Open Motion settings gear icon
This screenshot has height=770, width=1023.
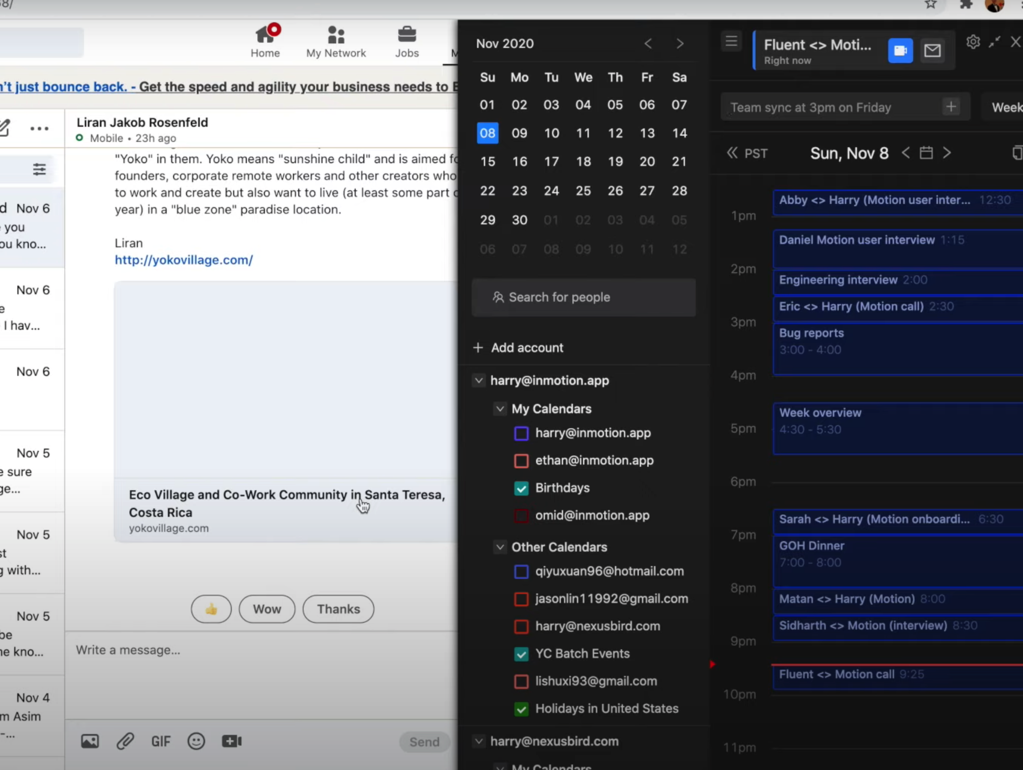point(973,42)
